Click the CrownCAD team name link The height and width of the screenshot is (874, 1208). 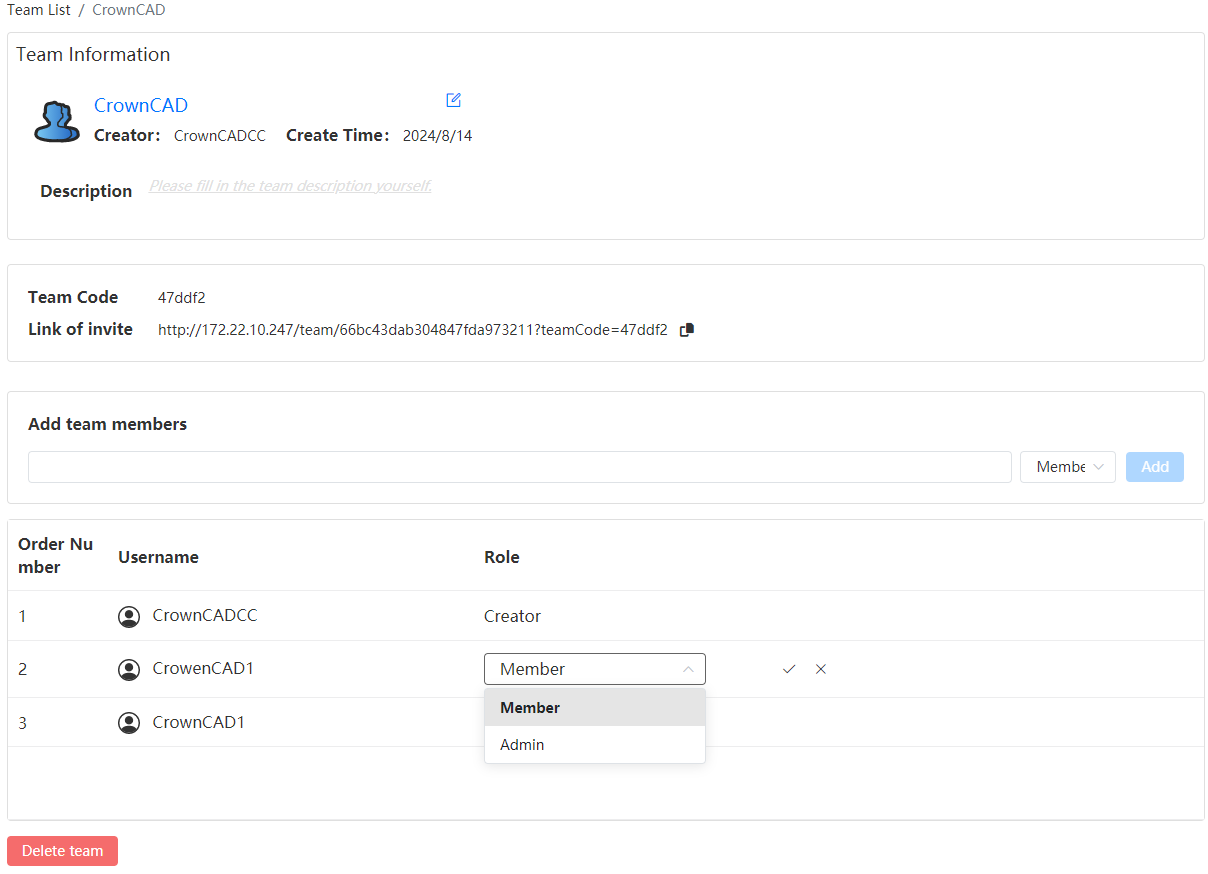coord(141,105)
